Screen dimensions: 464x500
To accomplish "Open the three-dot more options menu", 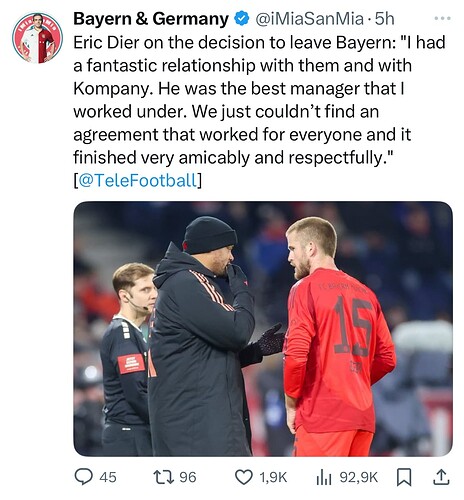I will pyautogui.click(x=443, y=19).
